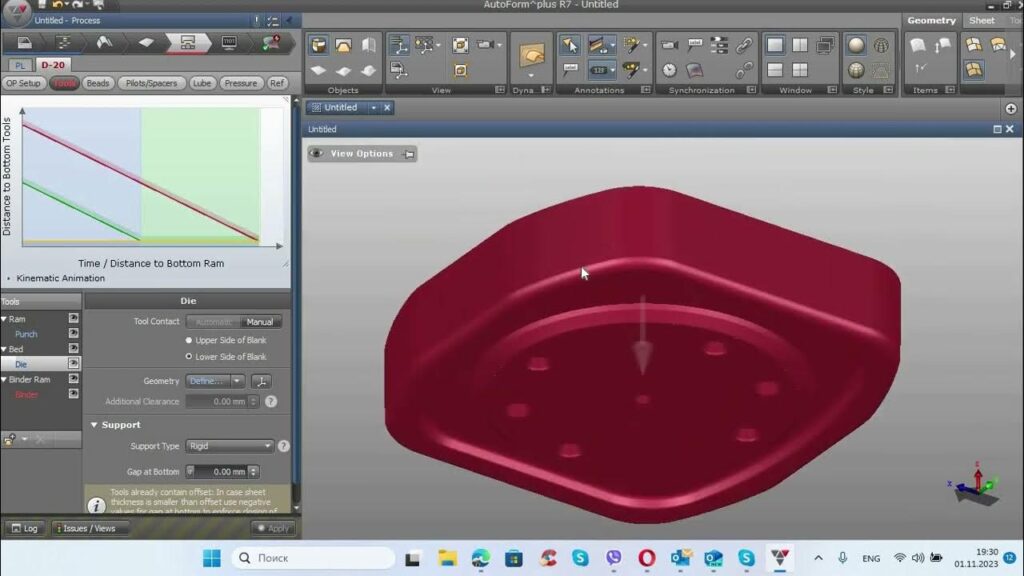
Task: Open AutoForm from the Windows taskbar
Action: (x=780, y=558)
